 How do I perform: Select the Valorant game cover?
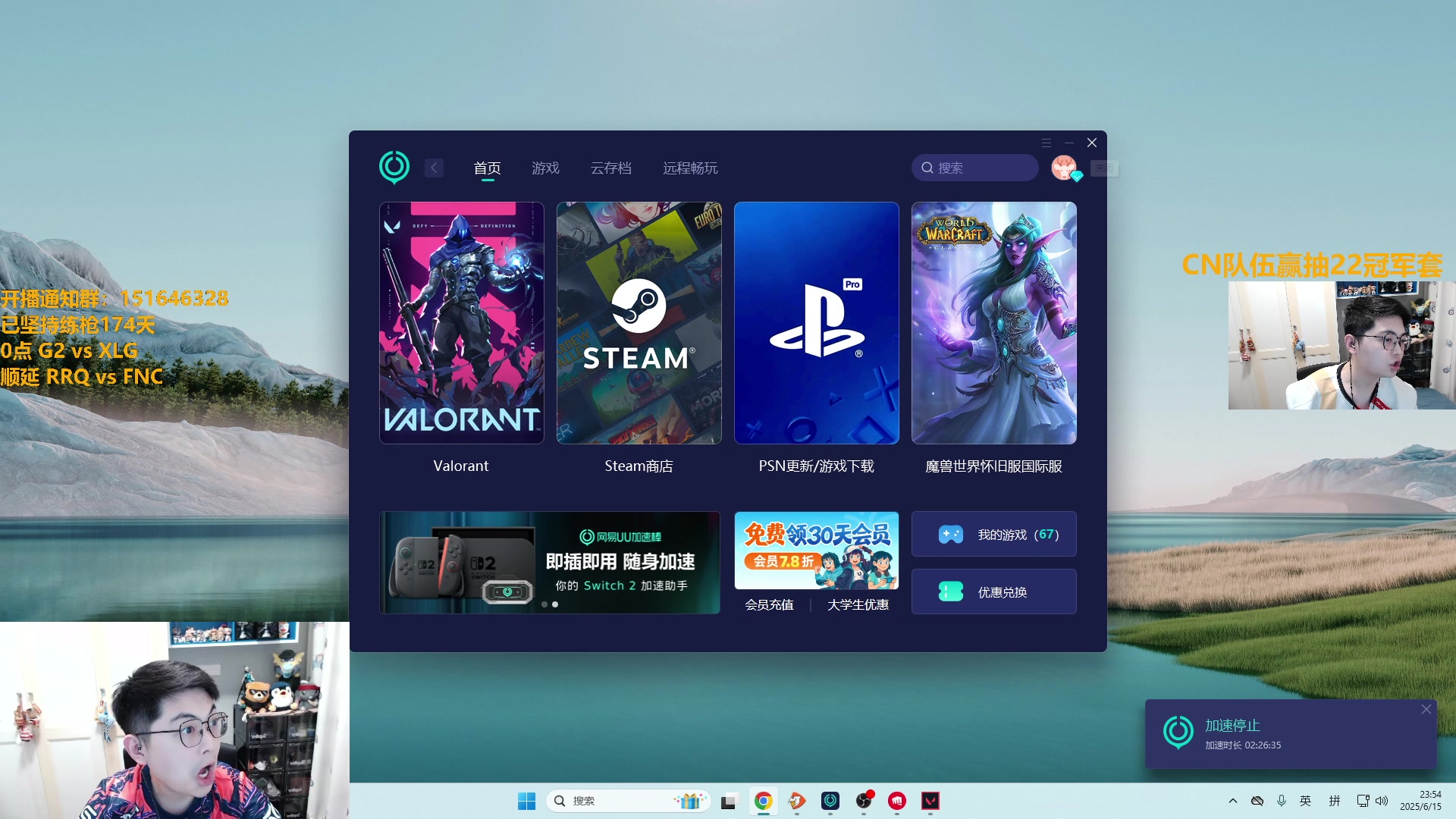click(462, 323)
